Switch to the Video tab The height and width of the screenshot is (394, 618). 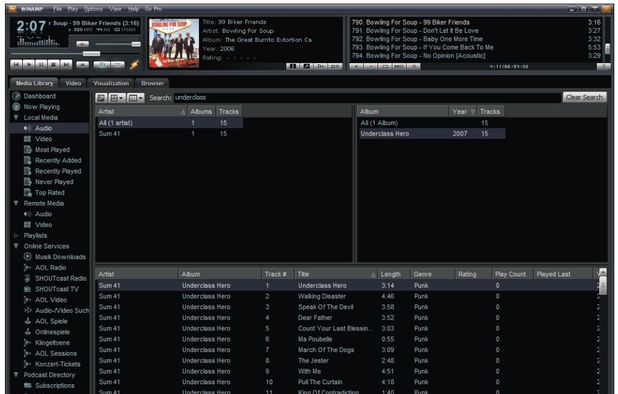73,83
